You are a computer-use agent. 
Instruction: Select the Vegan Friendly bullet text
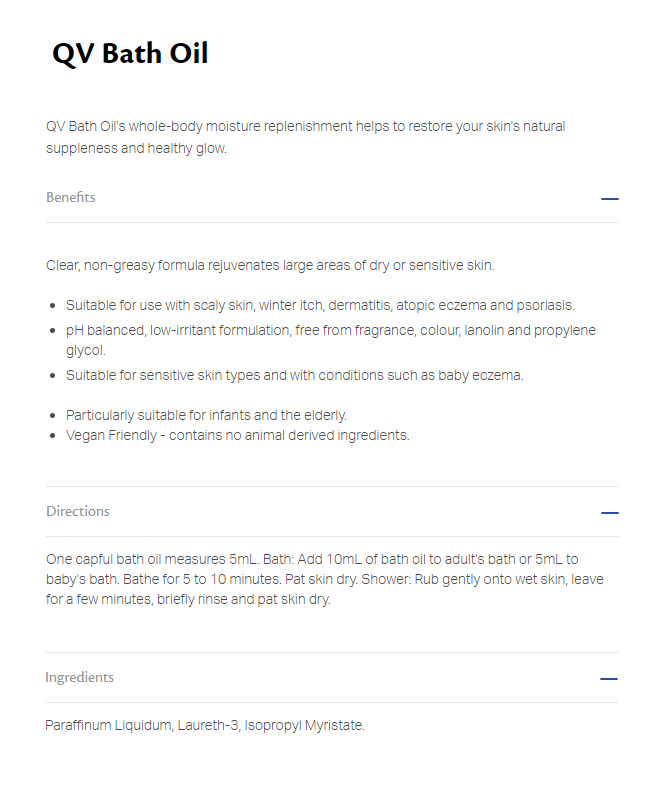point(237,435)
